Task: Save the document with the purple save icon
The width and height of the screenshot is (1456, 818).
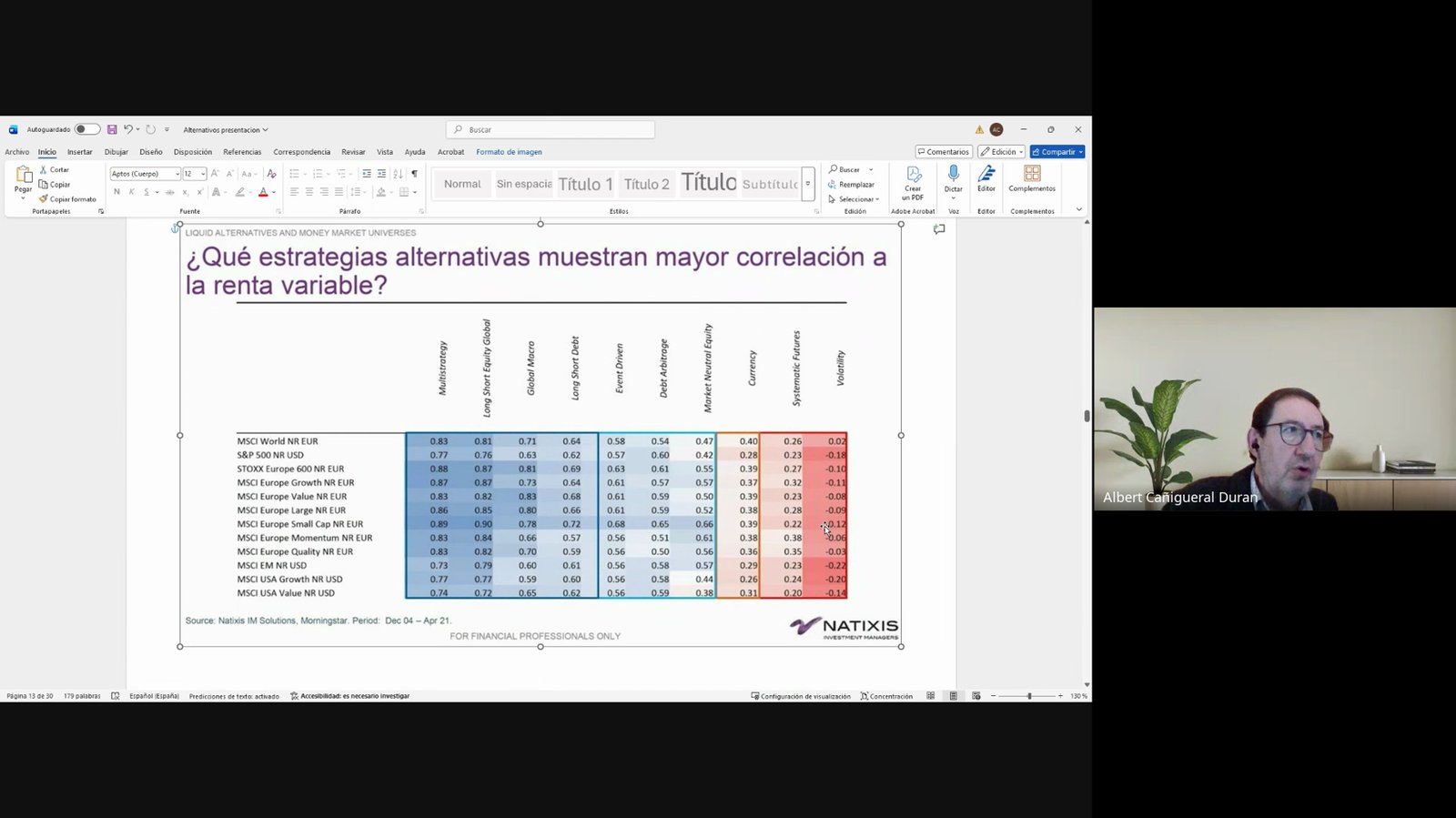Action: coord(112,130)
